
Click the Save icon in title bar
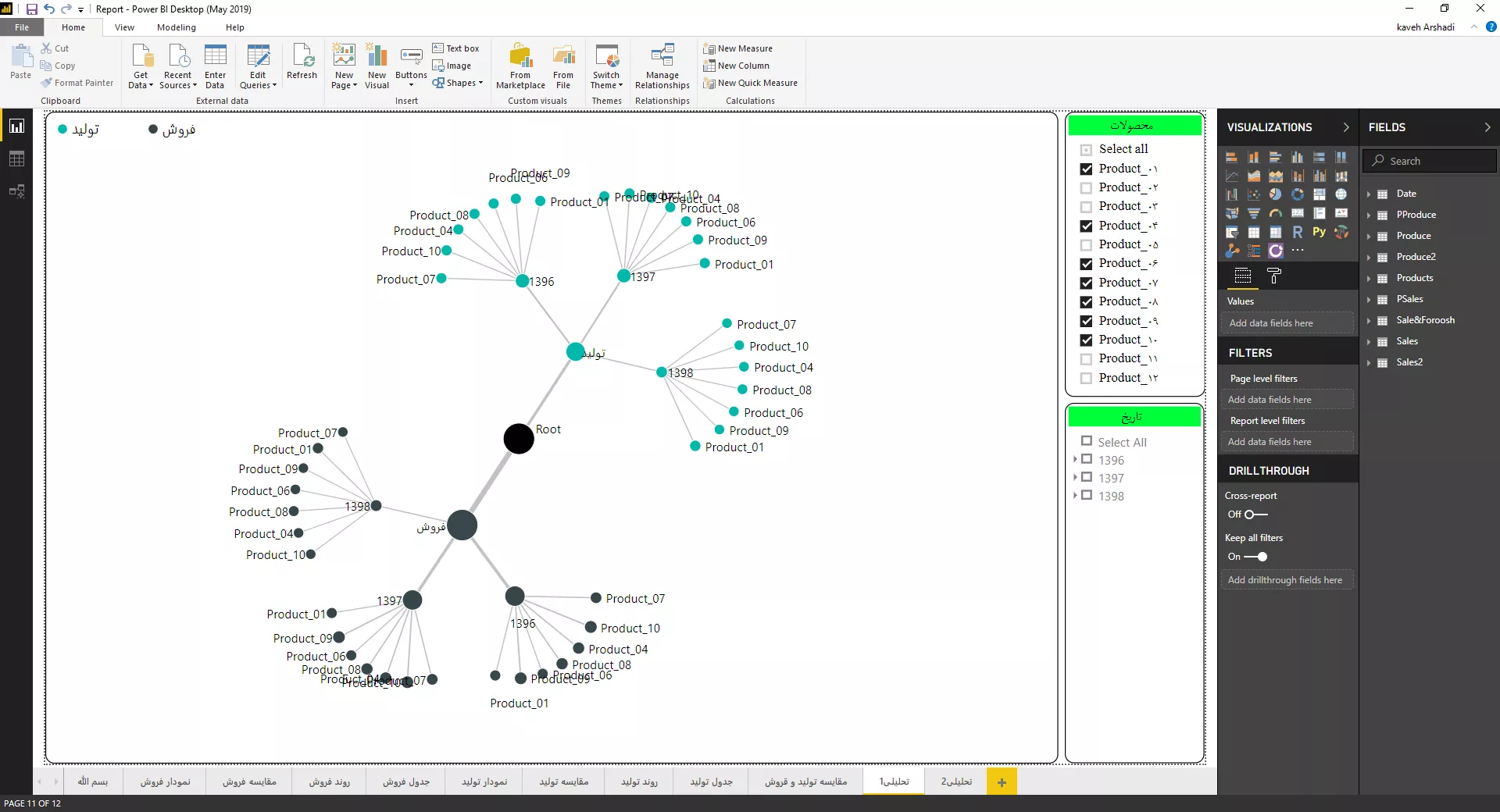(x=32, y=9)
